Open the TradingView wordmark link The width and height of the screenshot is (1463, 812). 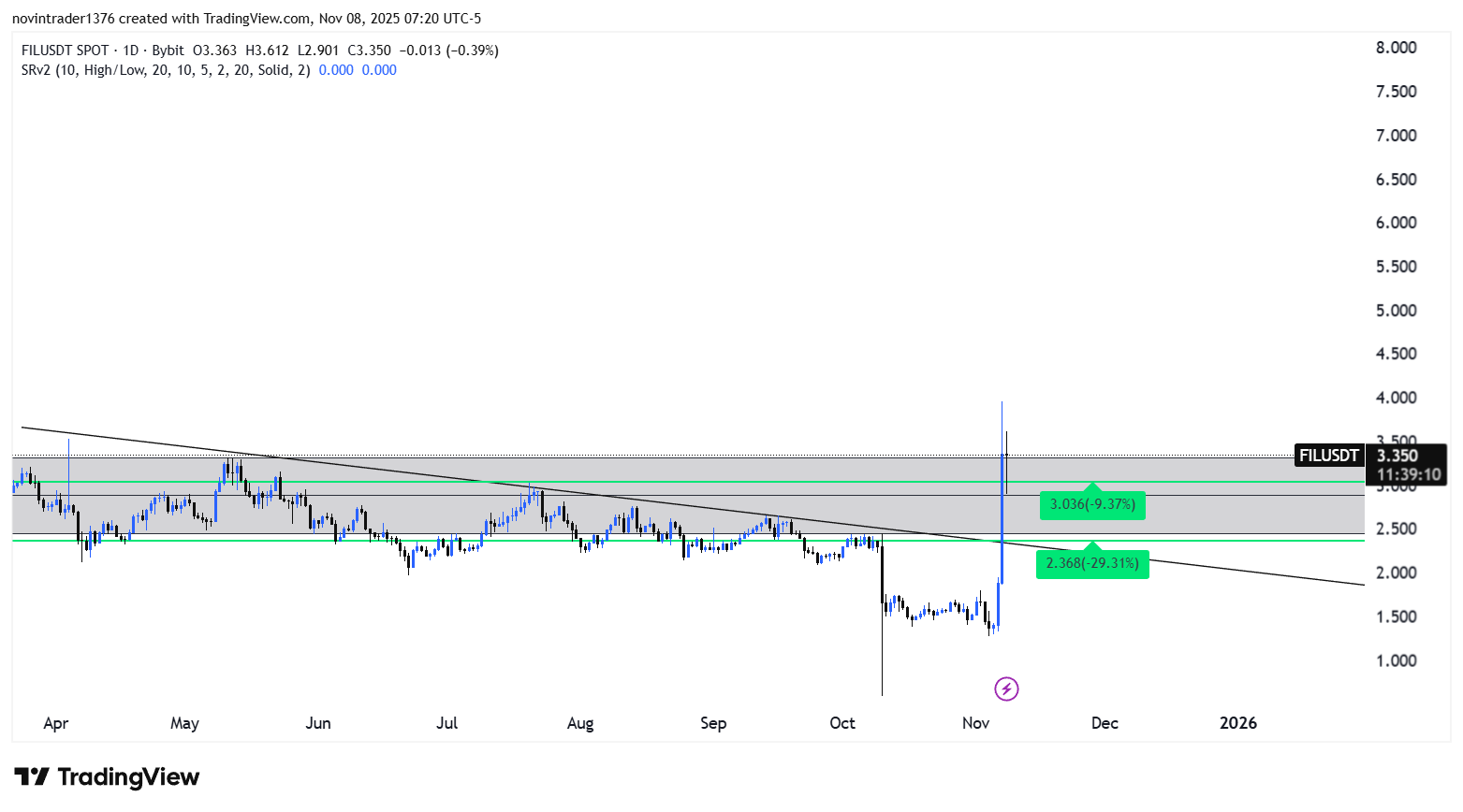coord(128,777)
